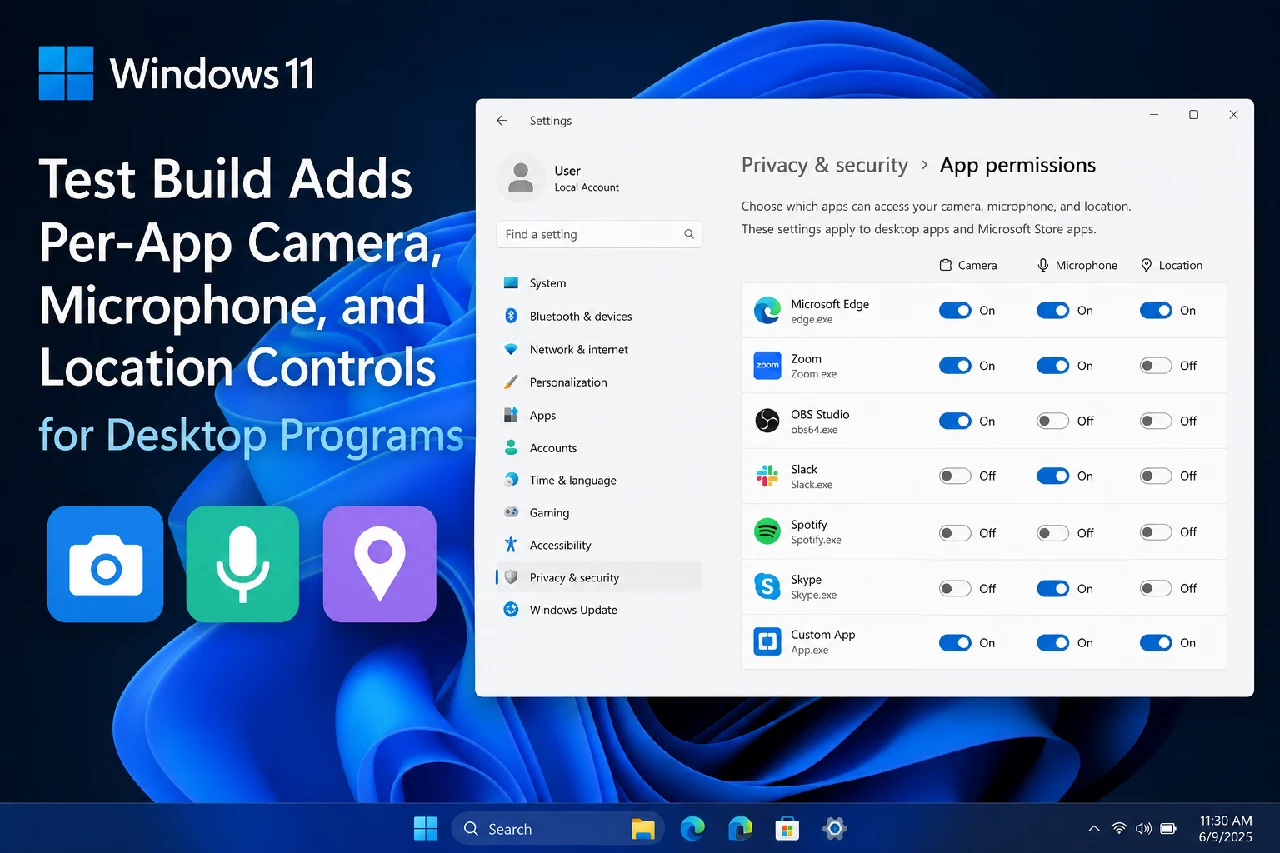Open Personalization in the sidebar
Viewport: 1280px width, 853px height.
point(599,382)
